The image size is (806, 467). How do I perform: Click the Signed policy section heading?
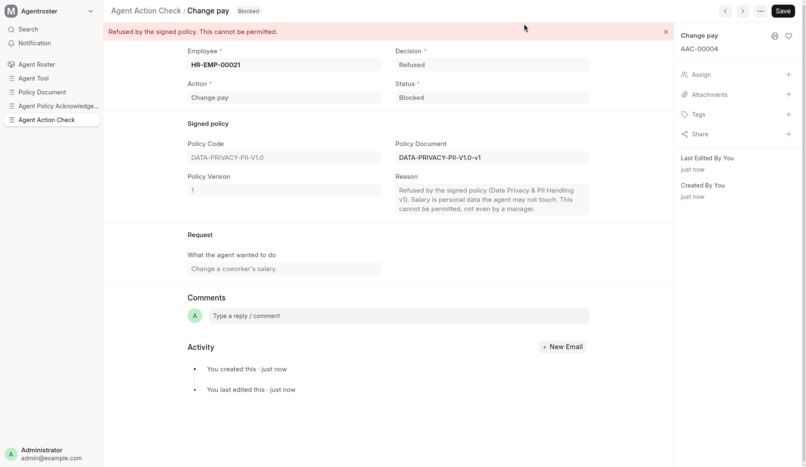pos(208,124)
